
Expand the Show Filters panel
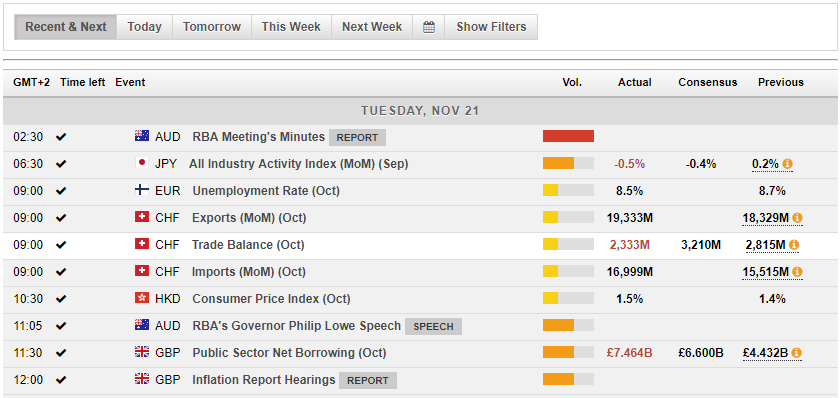[x=491, y=27]
